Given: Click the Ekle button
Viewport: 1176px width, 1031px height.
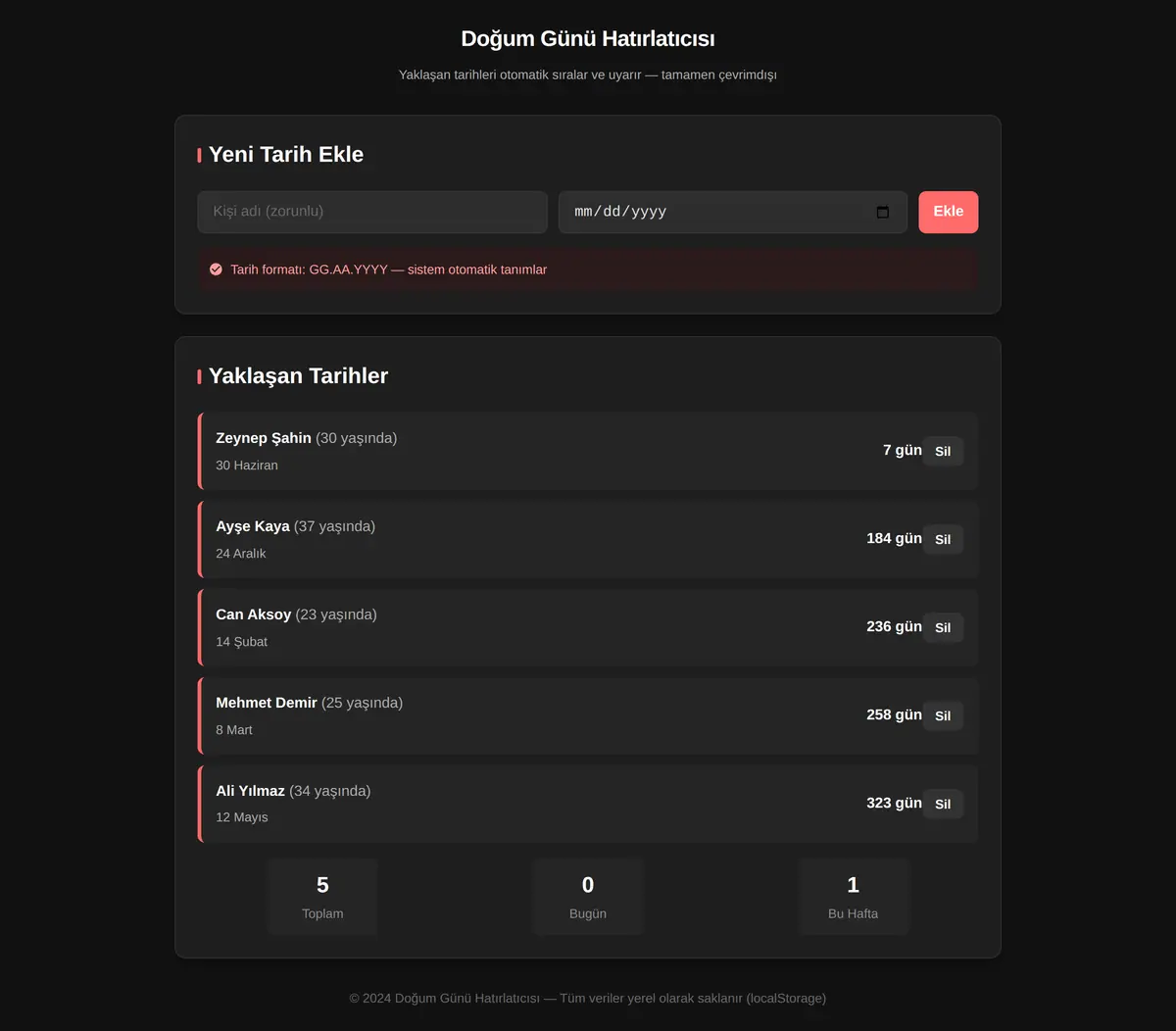Looking at the screenshot, I should click(x=948, y=212).
